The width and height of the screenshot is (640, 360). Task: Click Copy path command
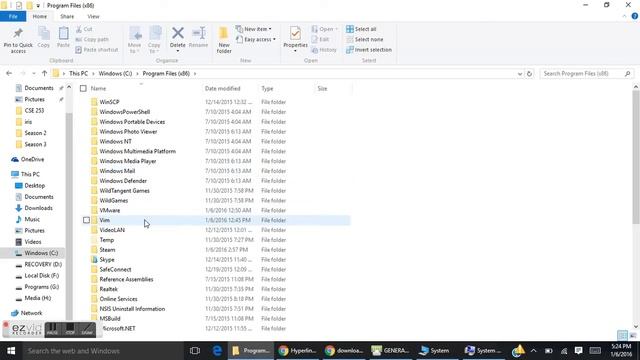[92, 40]
